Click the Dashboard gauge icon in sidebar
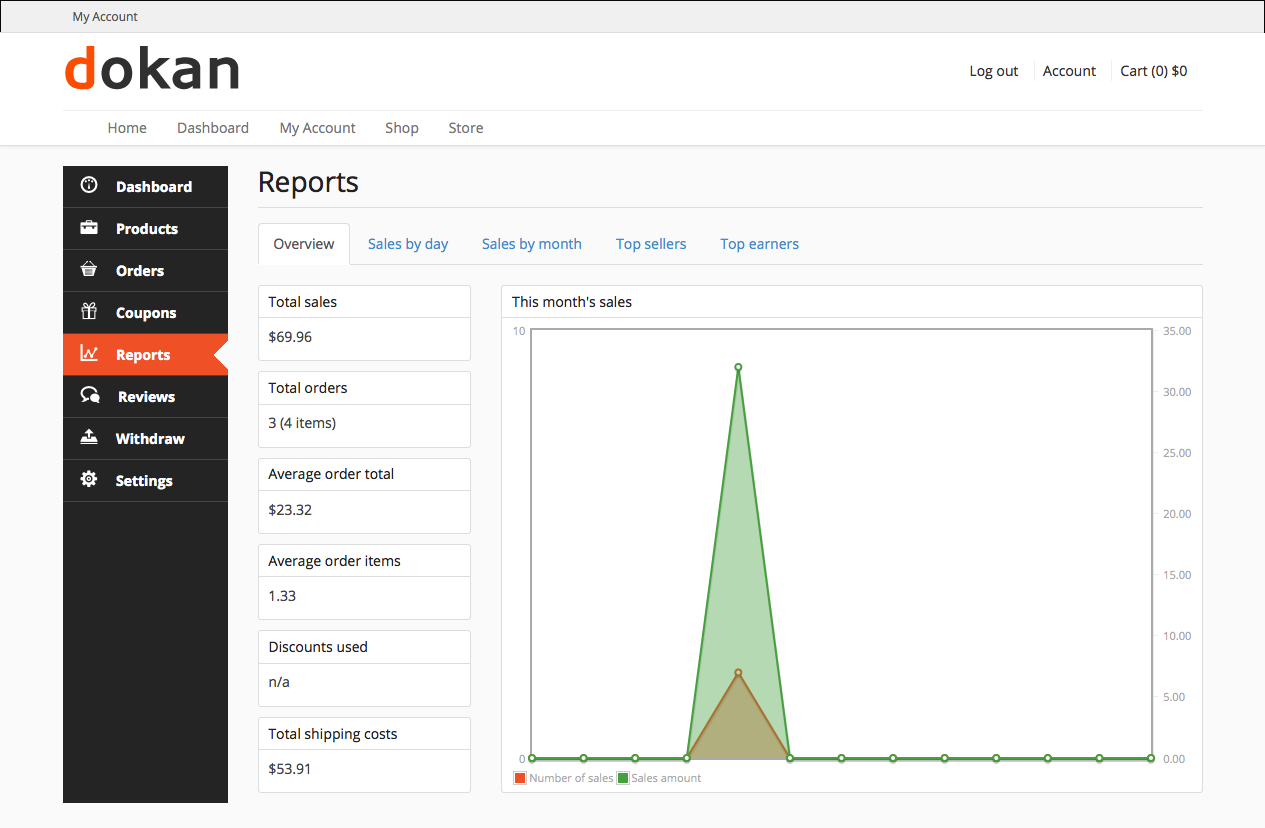1265x828 pixels. click(x=89, y=185)
